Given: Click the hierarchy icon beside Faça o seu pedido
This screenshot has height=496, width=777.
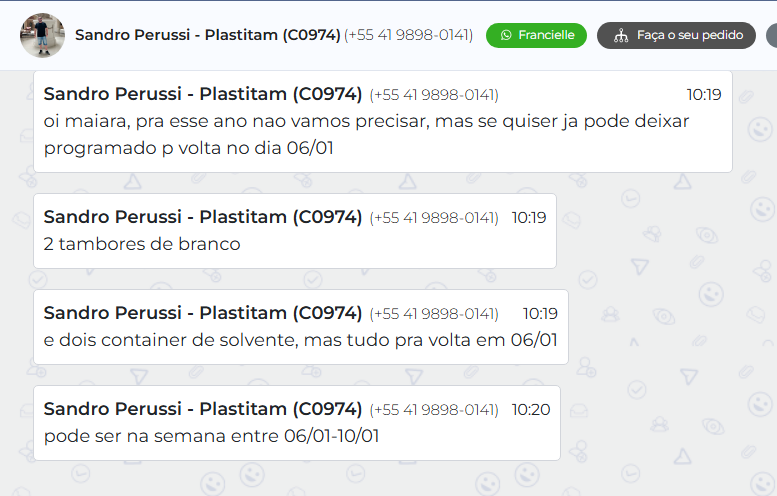Looking at the screenshot, I should (619, 35).
